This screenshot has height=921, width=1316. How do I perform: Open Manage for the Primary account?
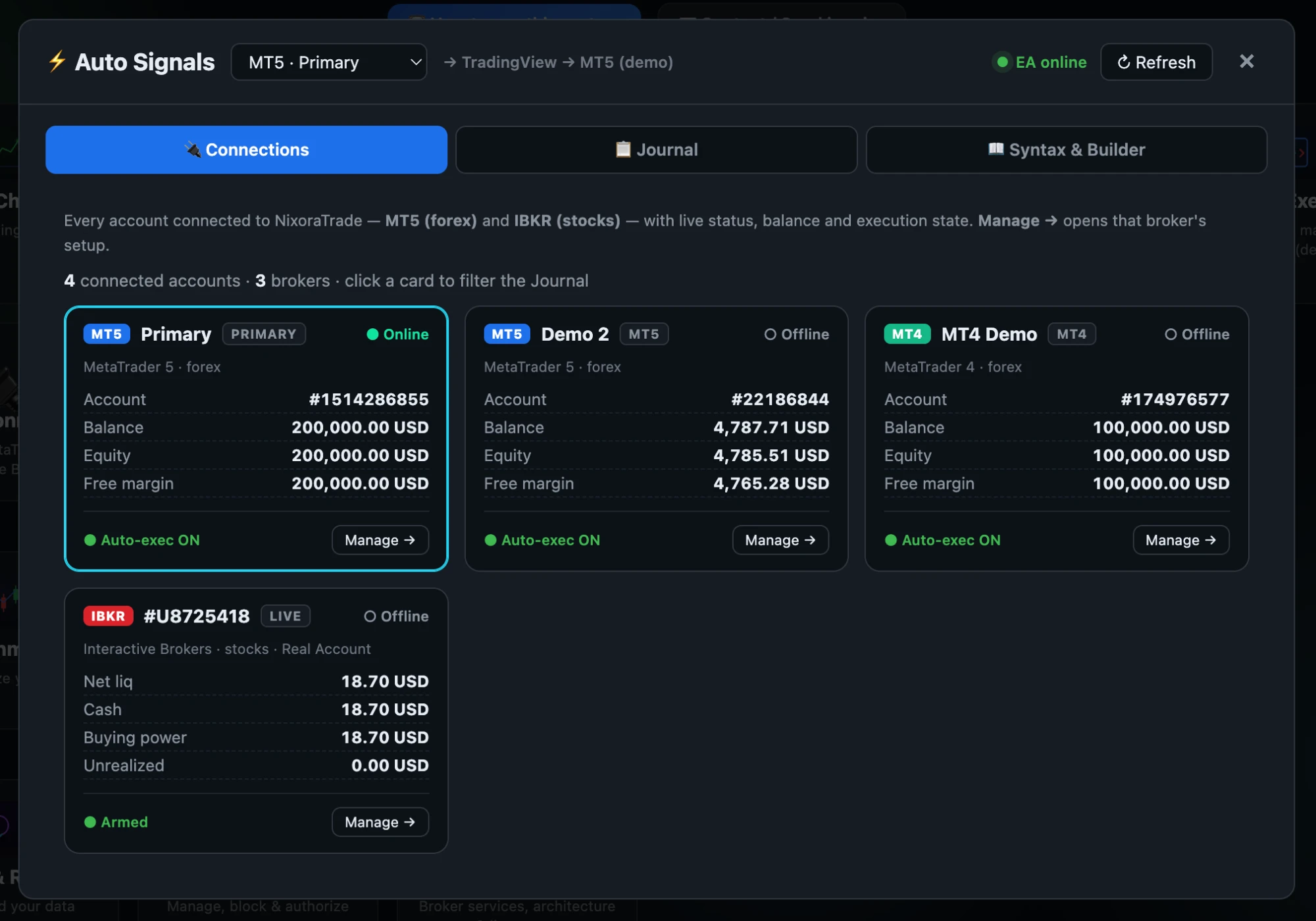(380, 540)
